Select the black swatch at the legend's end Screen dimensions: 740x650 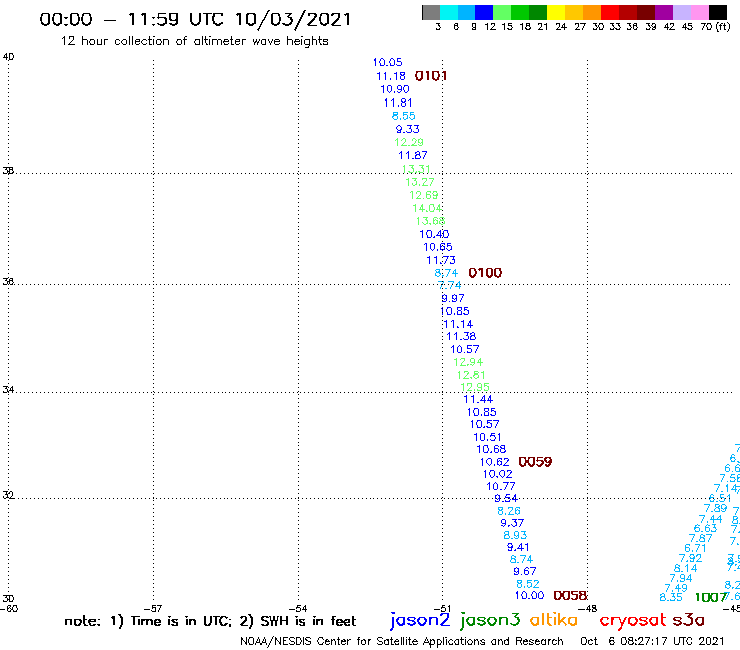click(x=718, y=12)
